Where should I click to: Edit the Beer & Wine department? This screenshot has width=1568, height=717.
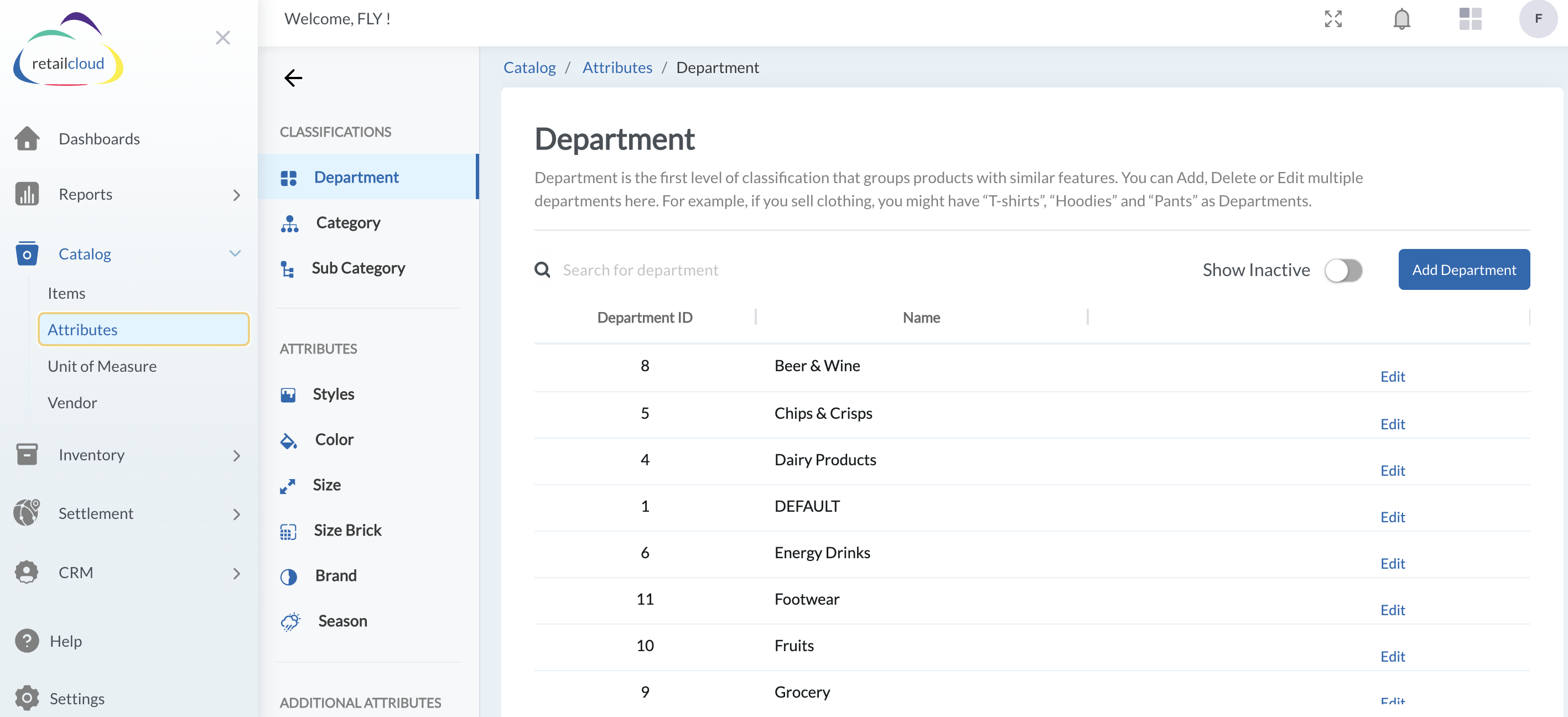tap(1392, 376)
